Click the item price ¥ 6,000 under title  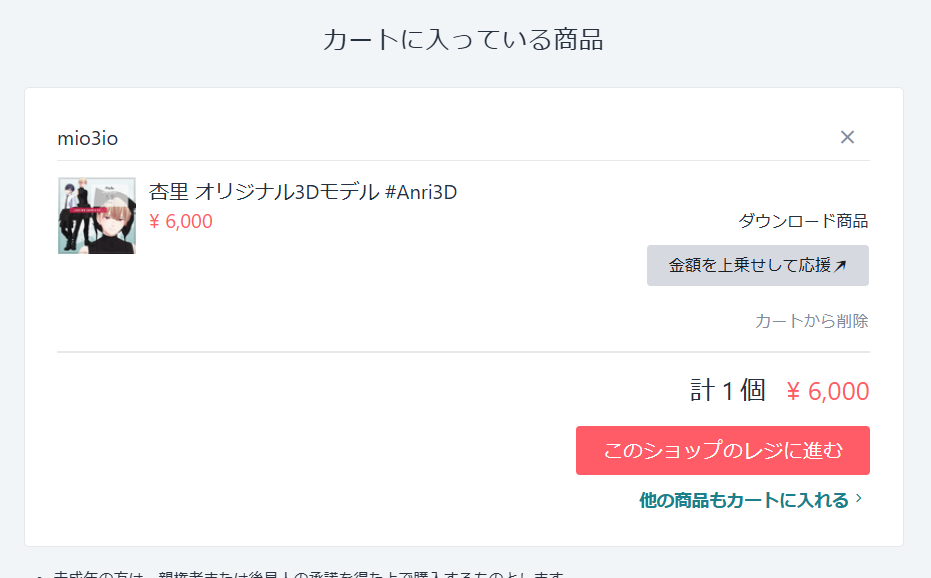[x=180, y=222]
